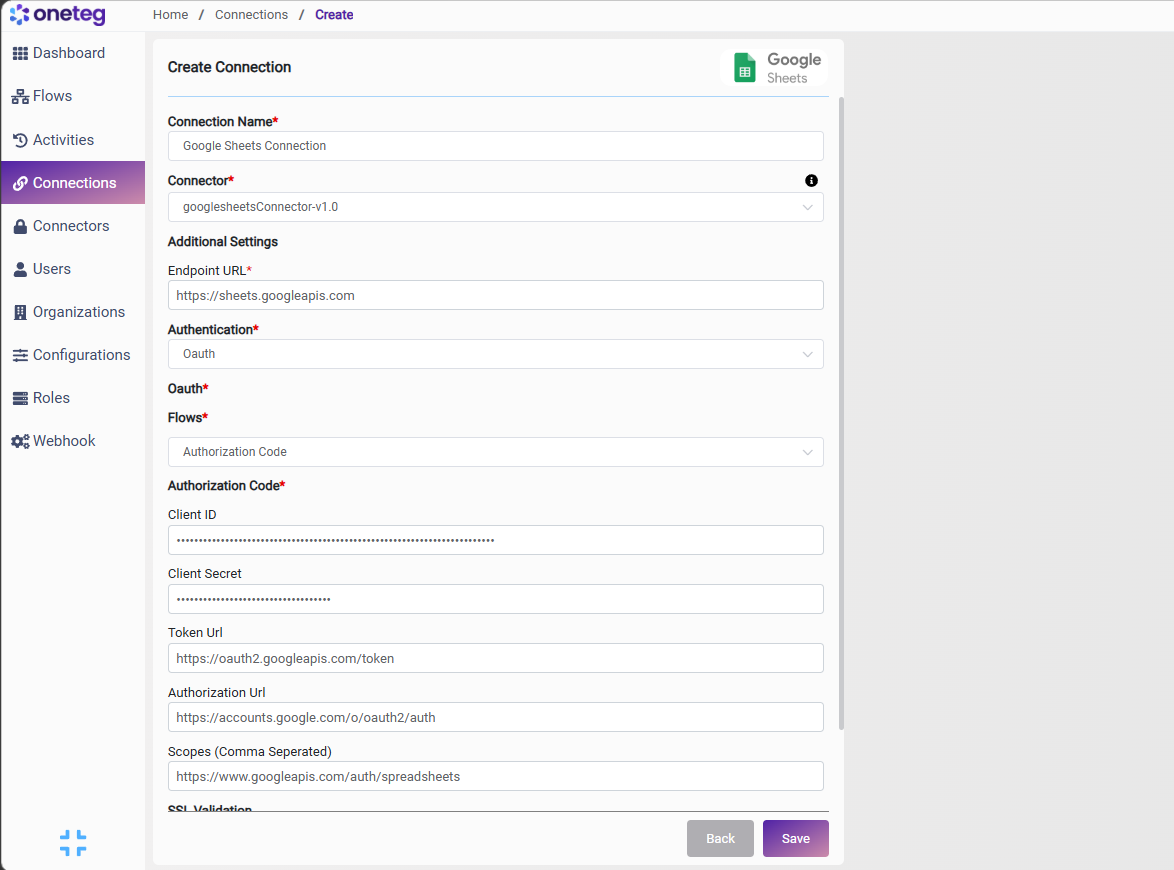Focus the Client ID field
Viewport: 1174px width, 870px height.
coord(496,541)
